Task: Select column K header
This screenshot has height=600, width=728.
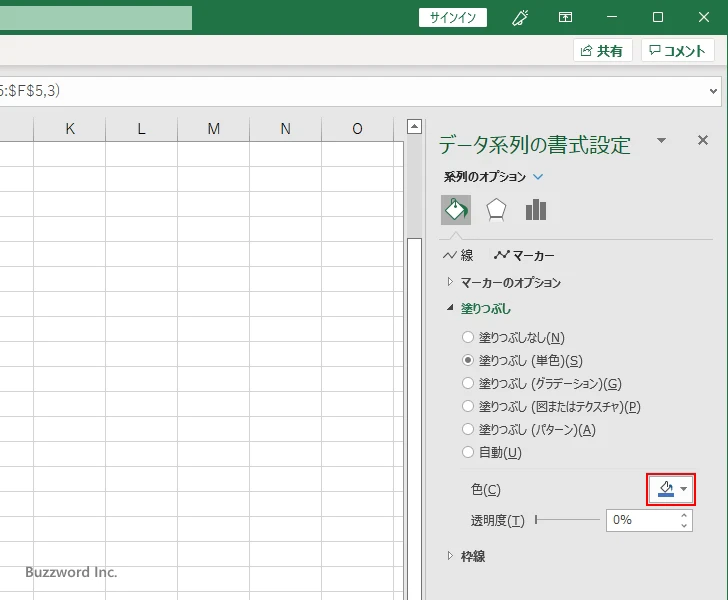Action: [x=70, y=129]
